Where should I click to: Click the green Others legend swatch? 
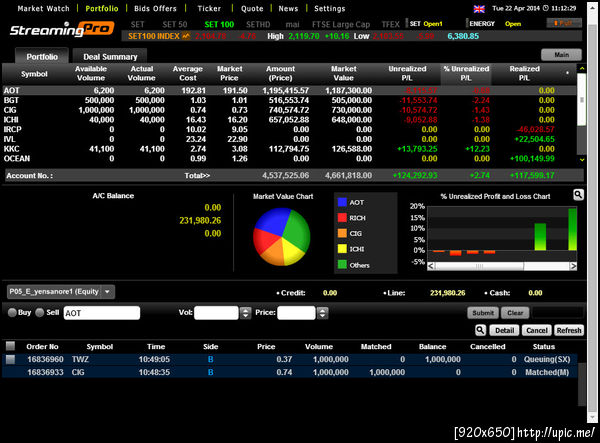coord(342,264)
